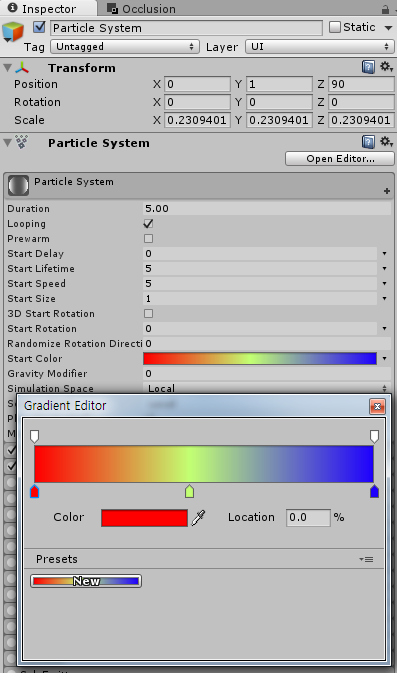This screenshot has height=673, width=397.
Task: Click the Open Editor button
Action: pyautogui.click(x=340, y=158)
